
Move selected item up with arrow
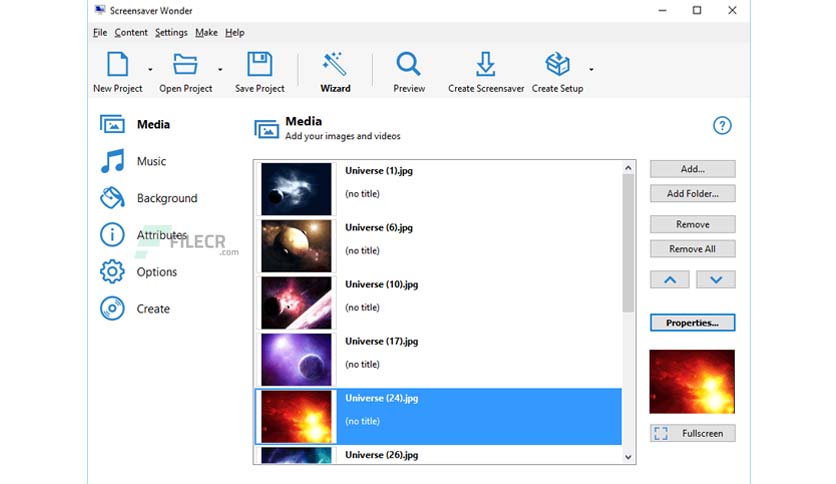coord(670,279)
